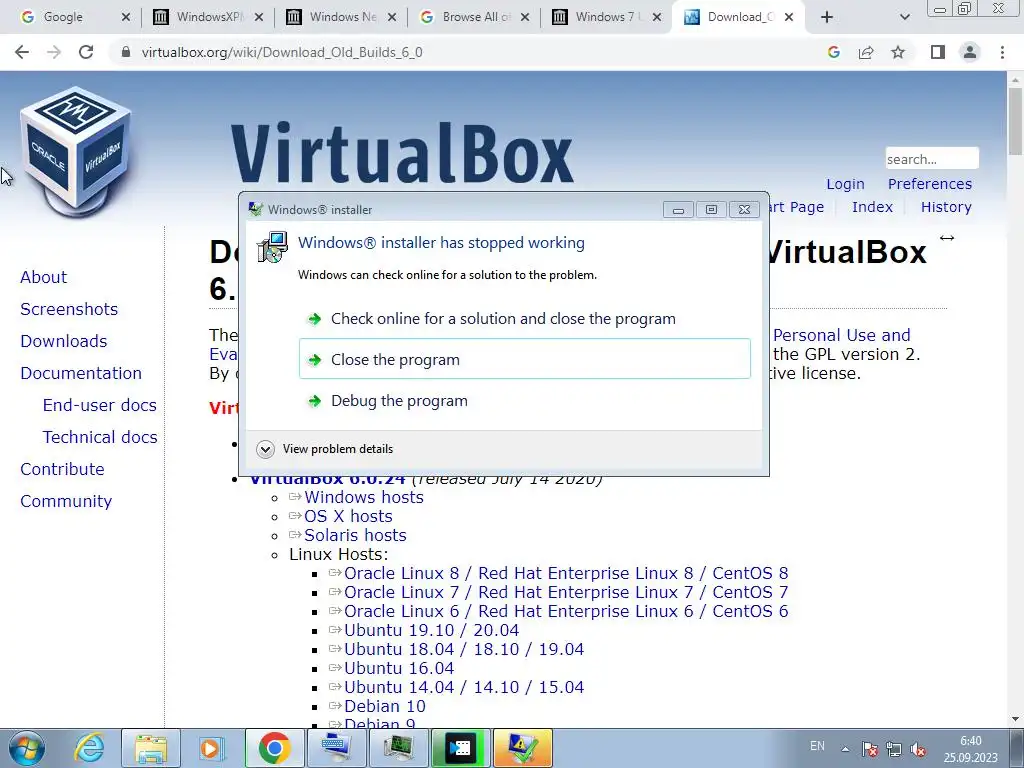Click the VirtualBox cube logo
Viewport: 1024px width, 768px height.
[76, 151]
